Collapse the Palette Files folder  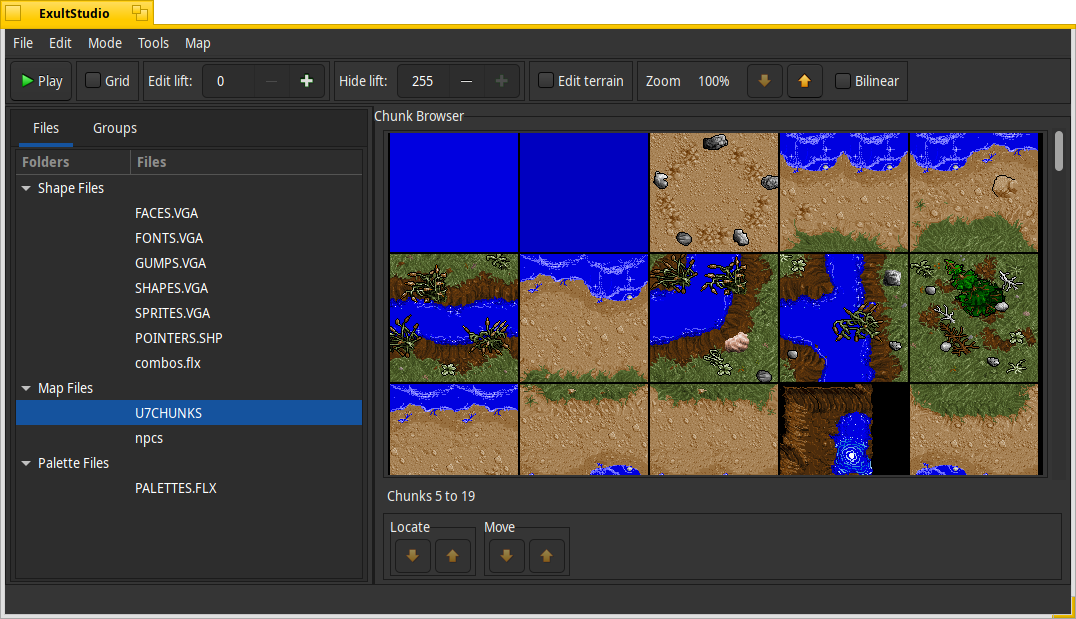[25, 463]
